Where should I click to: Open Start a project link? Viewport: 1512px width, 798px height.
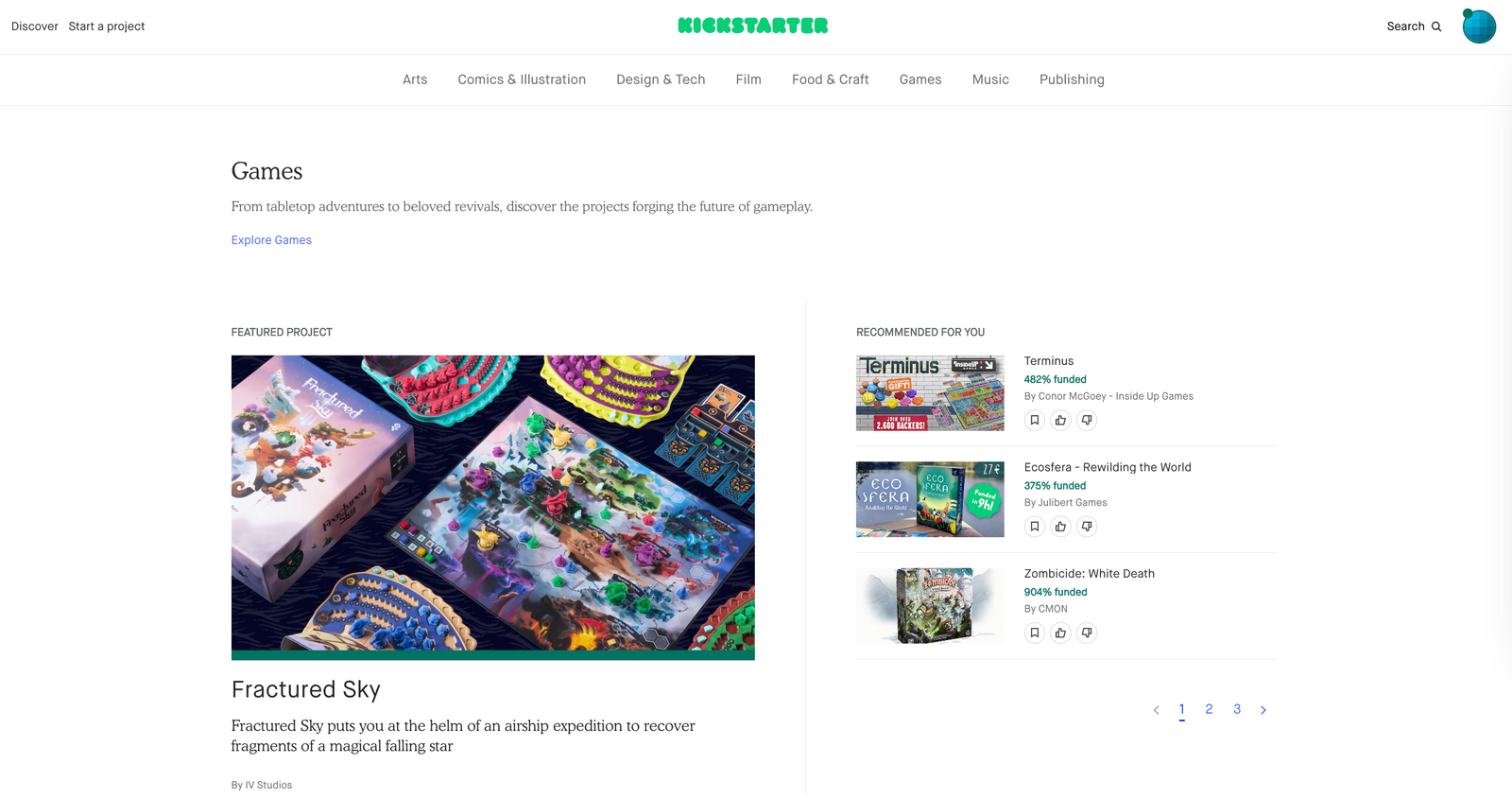[107, 26]
